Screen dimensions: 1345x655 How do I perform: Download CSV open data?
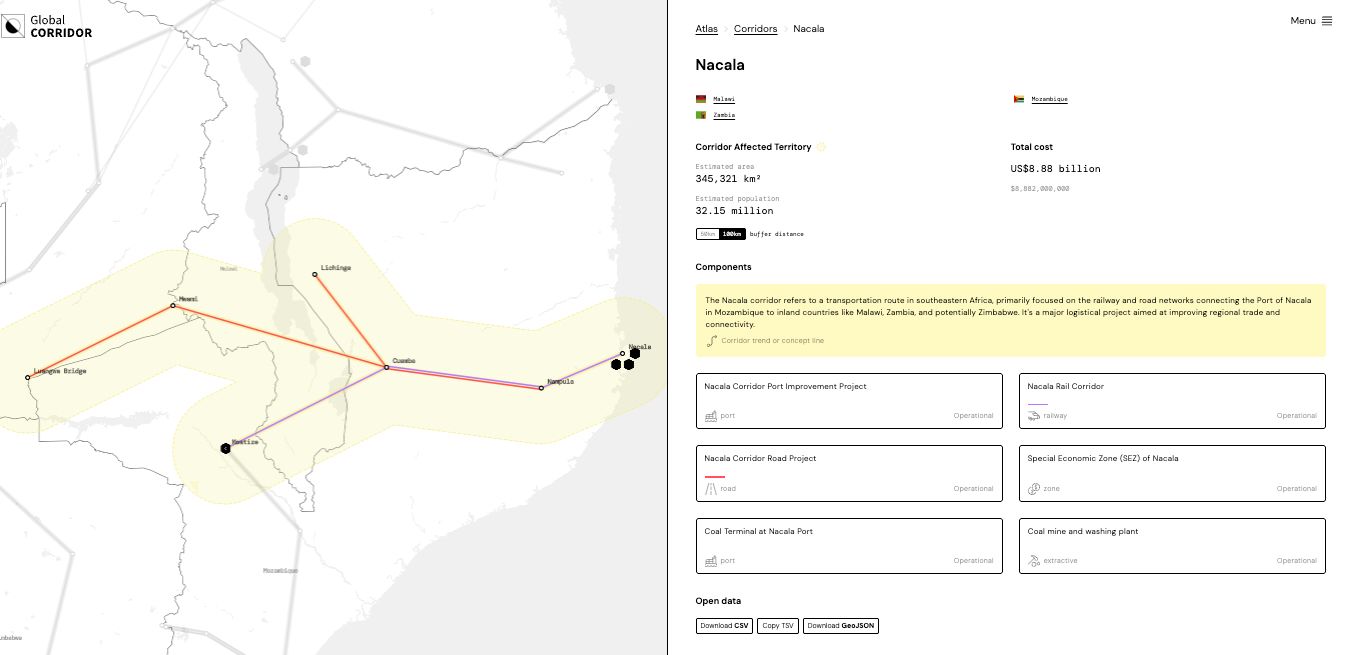point(724,626)
